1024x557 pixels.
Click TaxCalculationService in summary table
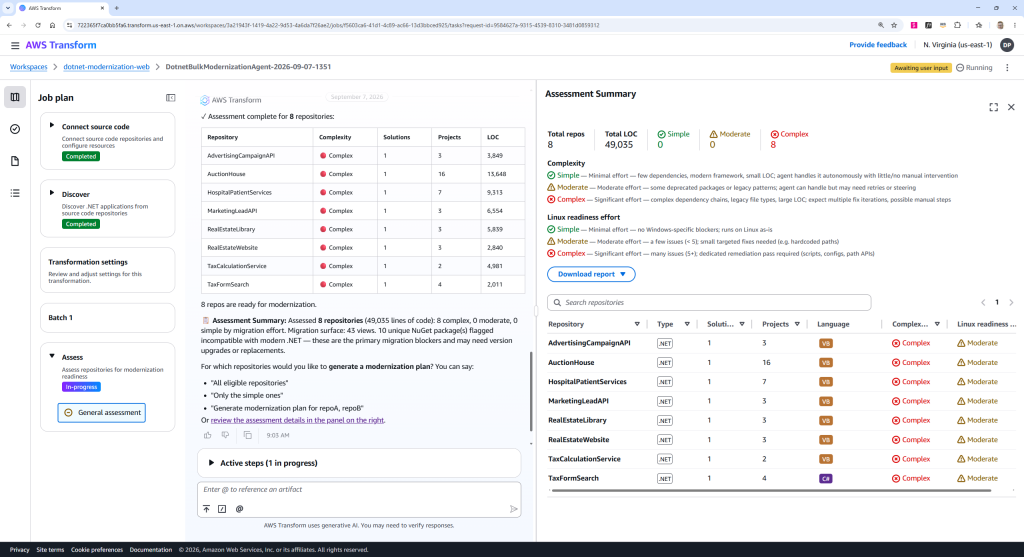click(584, 459)
